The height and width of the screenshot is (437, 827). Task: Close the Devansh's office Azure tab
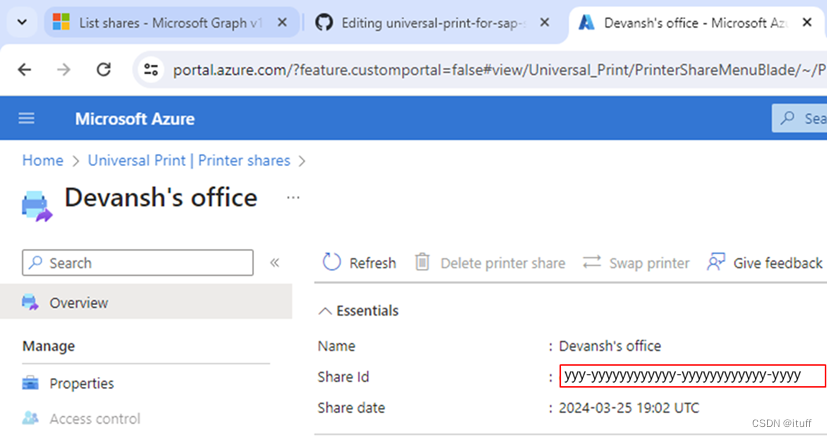[807, 23]
